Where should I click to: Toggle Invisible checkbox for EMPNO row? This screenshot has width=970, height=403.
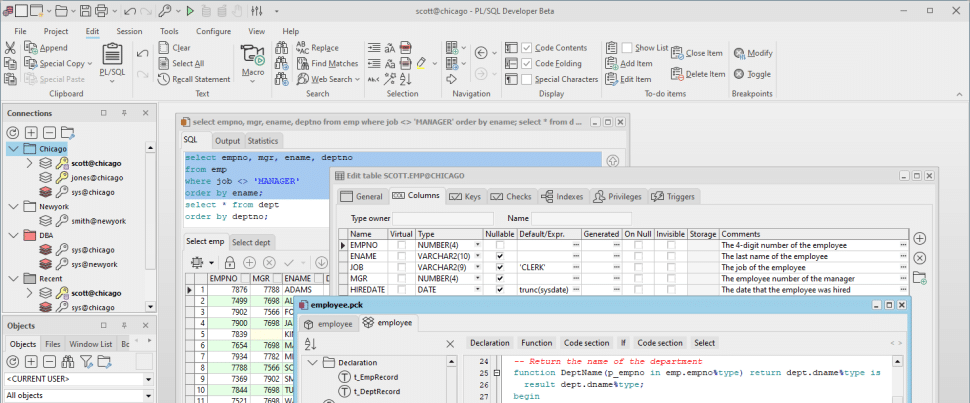[x=671, y=245]
